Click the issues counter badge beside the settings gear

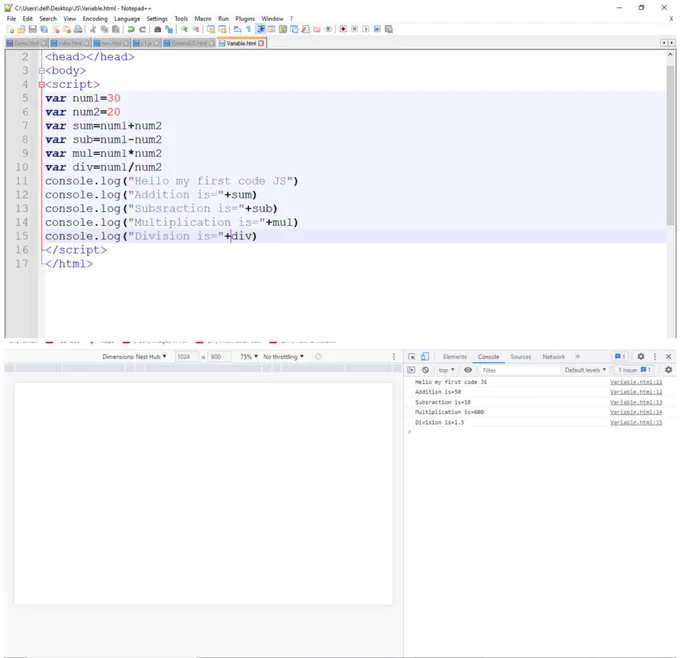click(x=620, y=357)
